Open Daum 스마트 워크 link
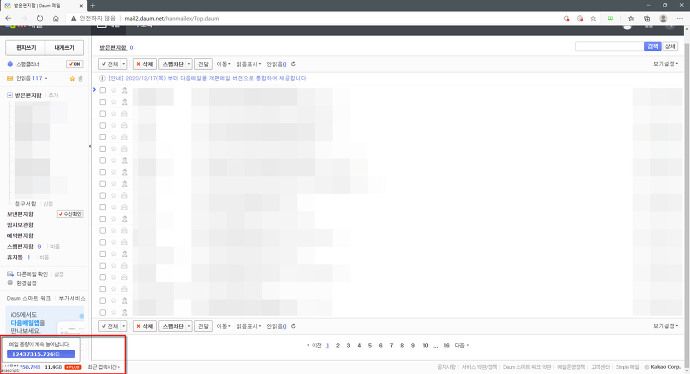Viewport: 690px width, 374px height. tap(29, 298)
